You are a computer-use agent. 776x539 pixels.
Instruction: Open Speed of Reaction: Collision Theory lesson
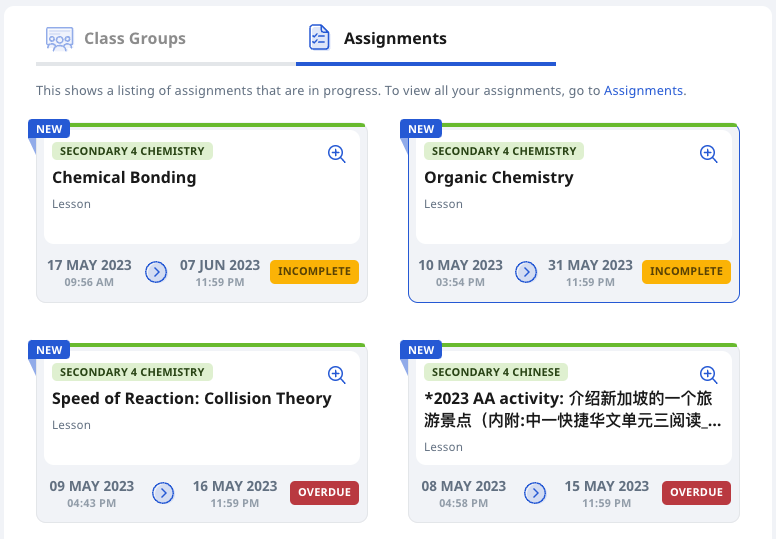point(192,398)
